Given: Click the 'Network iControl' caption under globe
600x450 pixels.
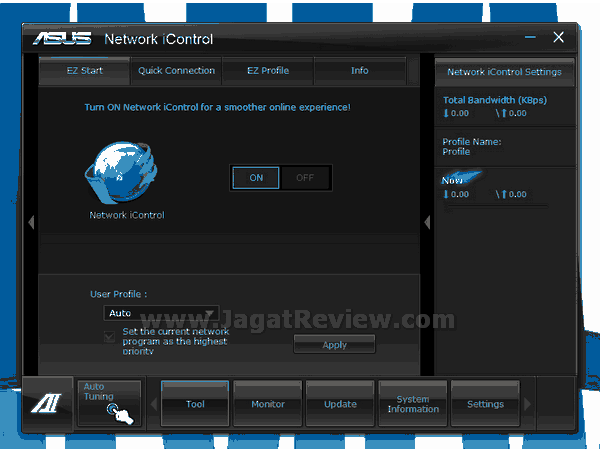Looking at the screenshot, I should click(127, 215).
